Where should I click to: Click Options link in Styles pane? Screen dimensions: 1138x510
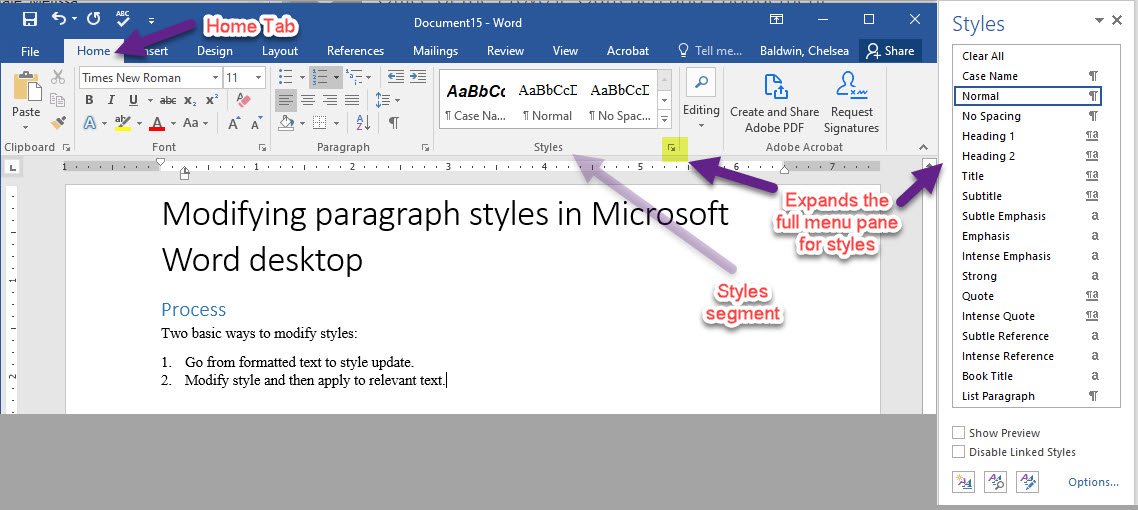click(x=1093, y=482)
